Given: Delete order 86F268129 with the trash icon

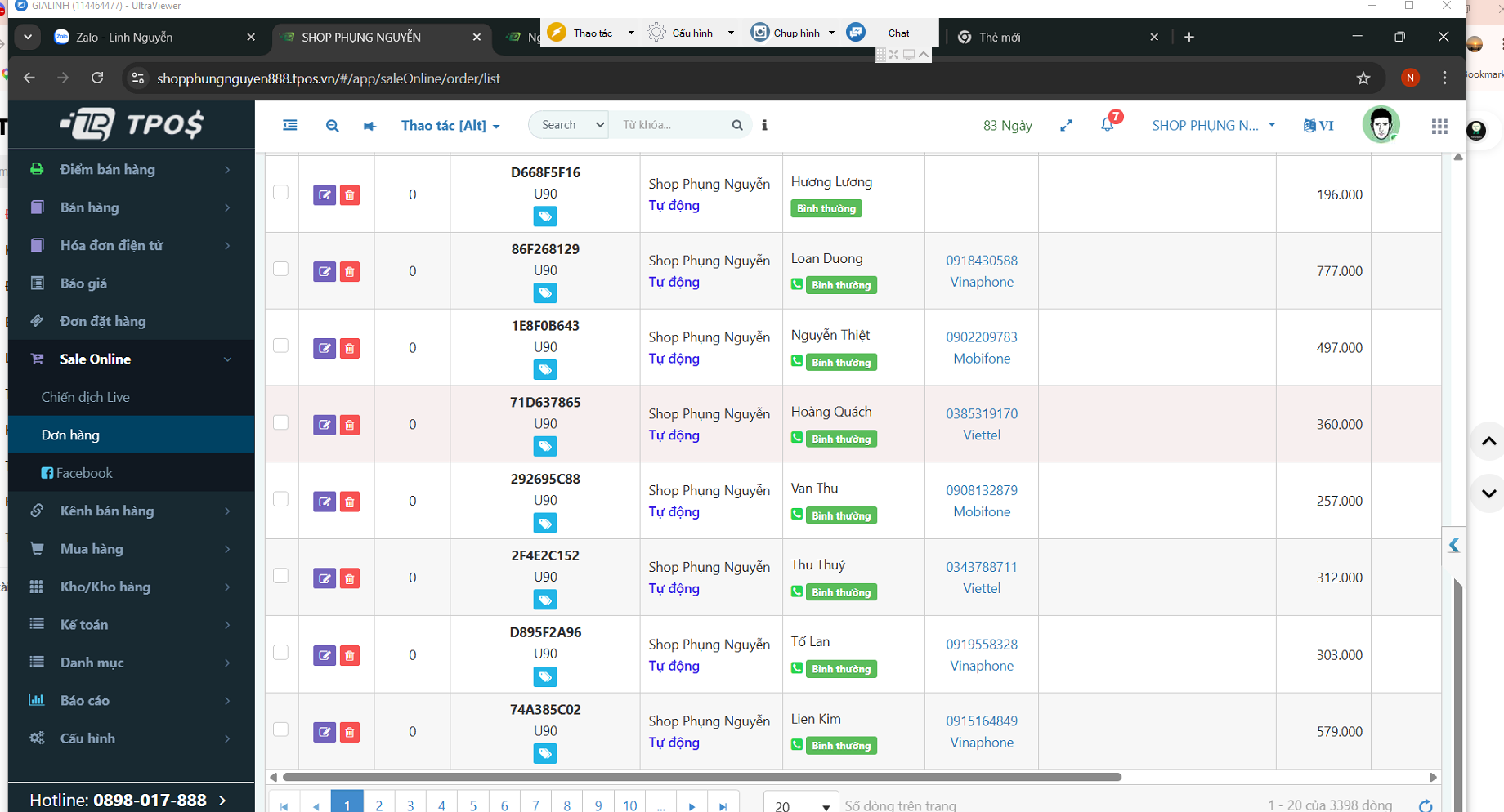Looking at the screenshot, I should (350, 272).
